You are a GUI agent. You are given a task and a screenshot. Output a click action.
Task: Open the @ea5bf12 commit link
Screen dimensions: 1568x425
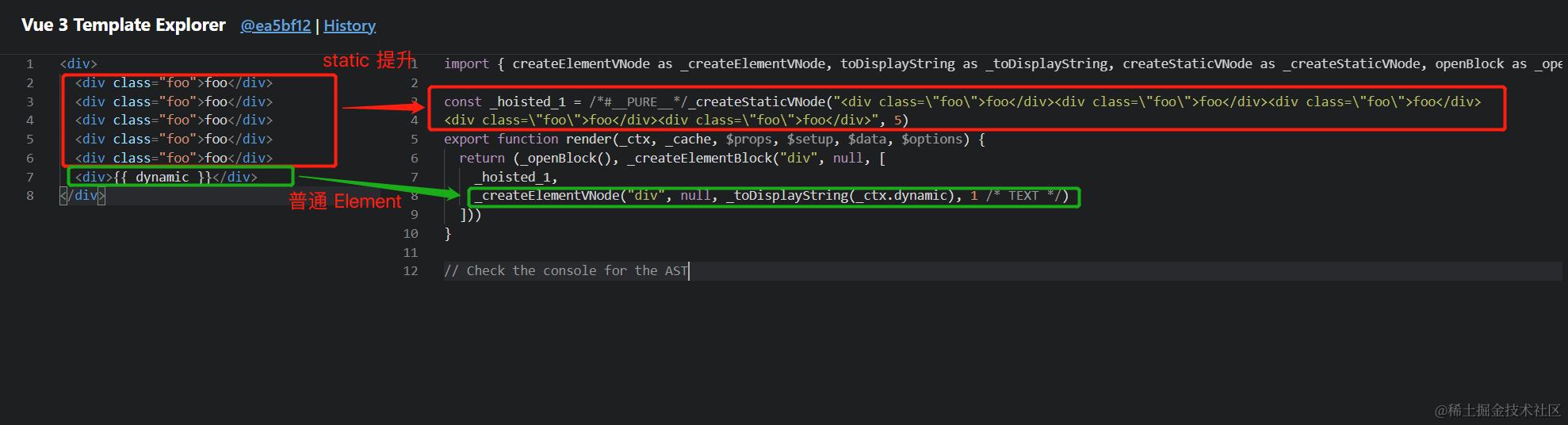pos(275,26)
